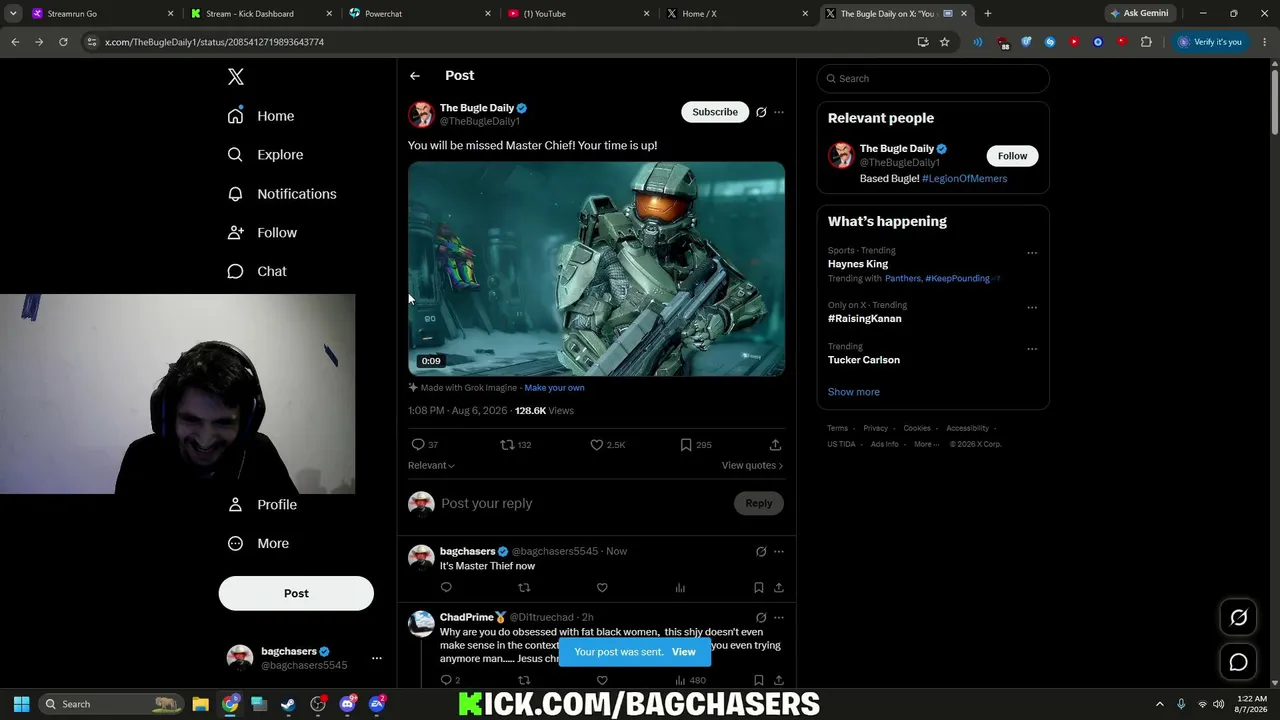Click the browser back arrow
1280x720 pixels.
[15, 42]
